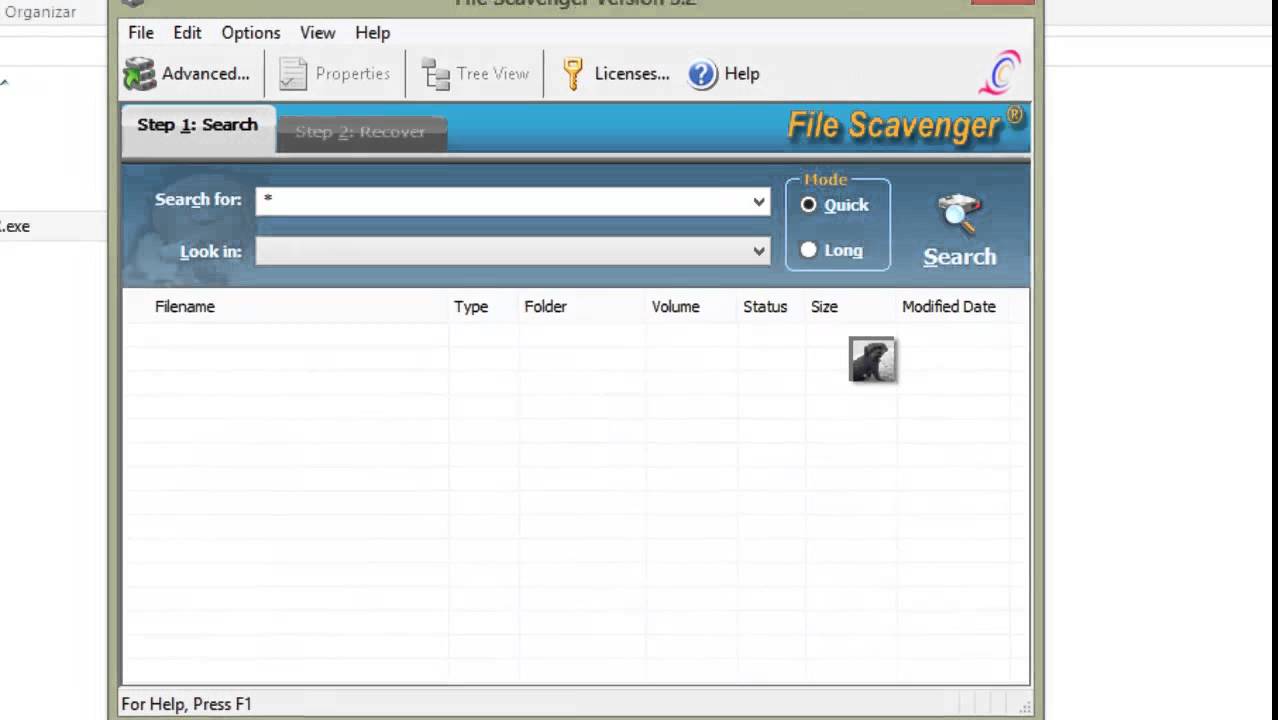Select the Quick mode radio button
Image resolution: width=1278 pixels, height=720 pixels.
tap(809, 205)
